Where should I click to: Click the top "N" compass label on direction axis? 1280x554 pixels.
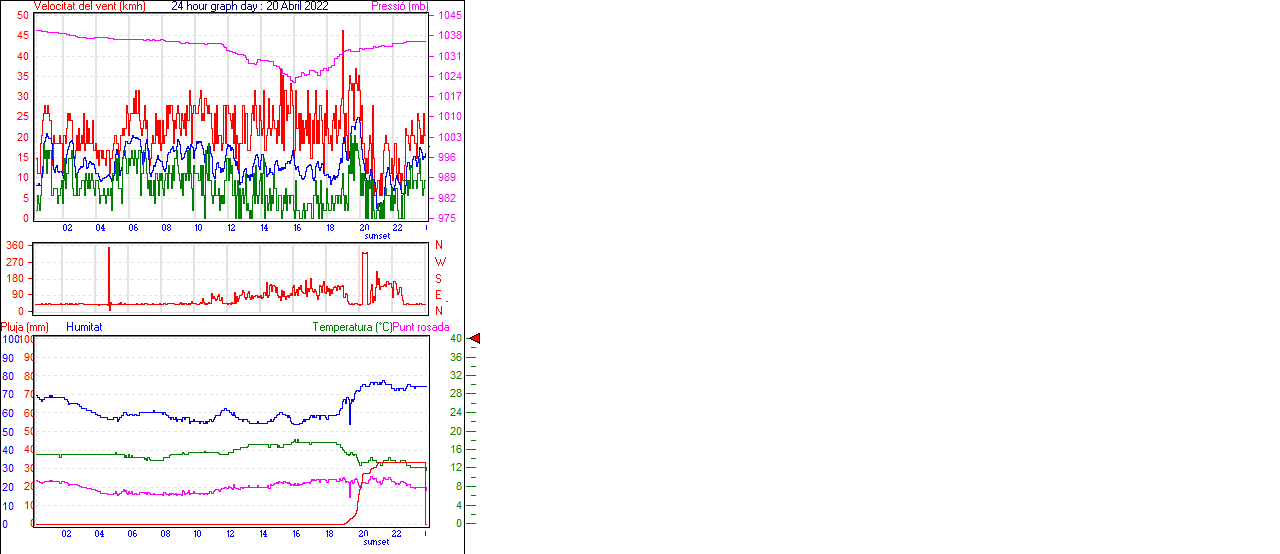(x=438, y=245)
